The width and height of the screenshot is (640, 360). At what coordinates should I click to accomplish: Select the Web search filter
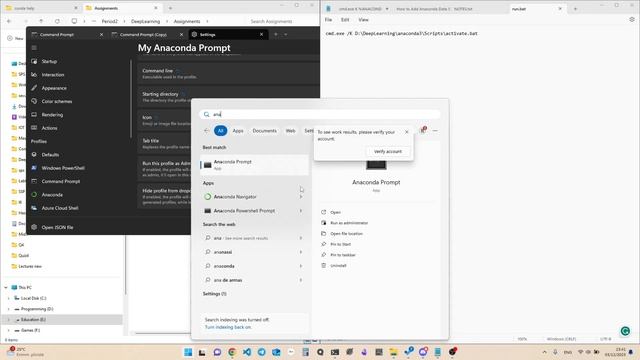point(290,131)
